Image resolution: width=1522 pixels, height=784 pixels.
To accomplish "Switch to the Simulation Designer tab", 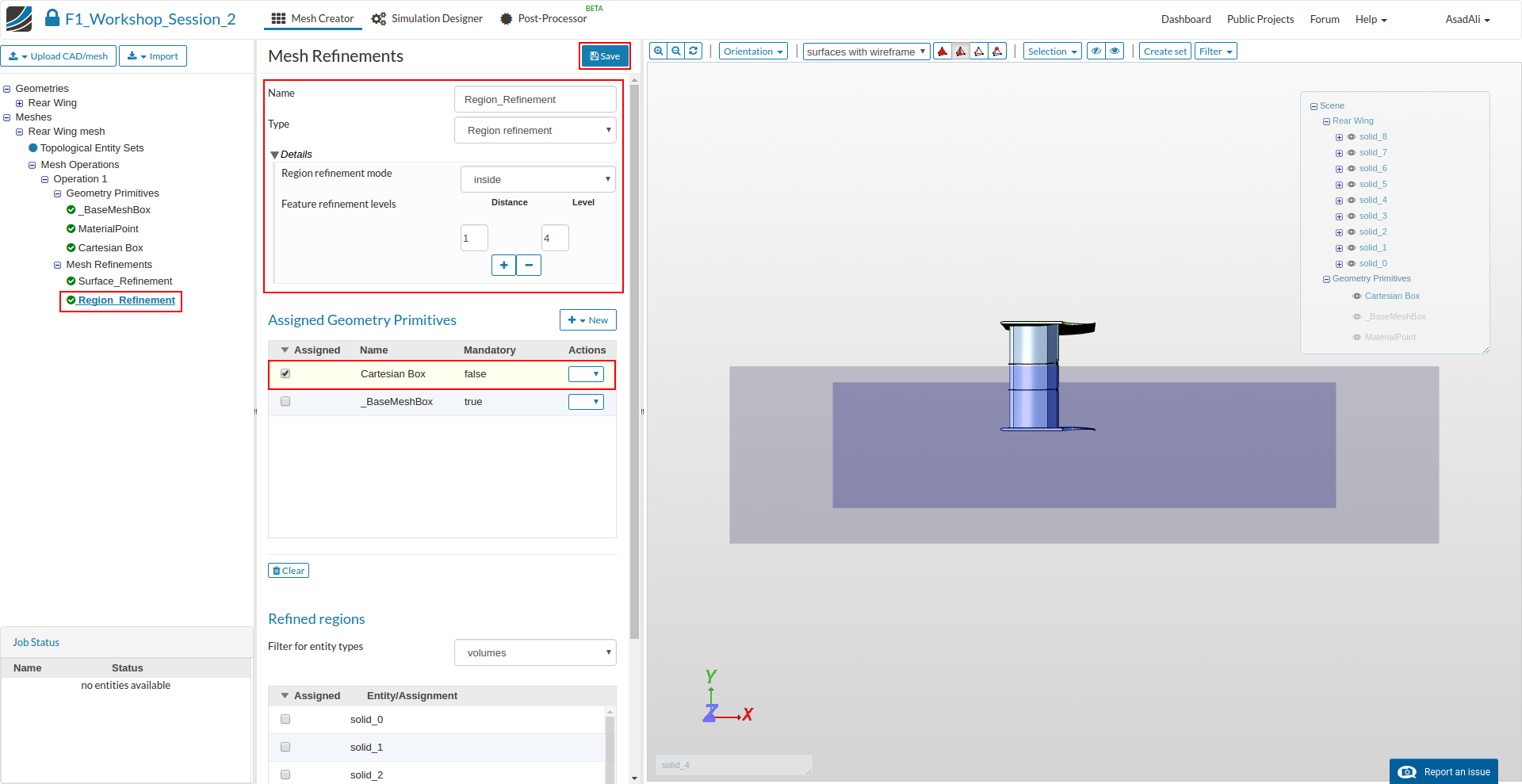I will (427, 19).
